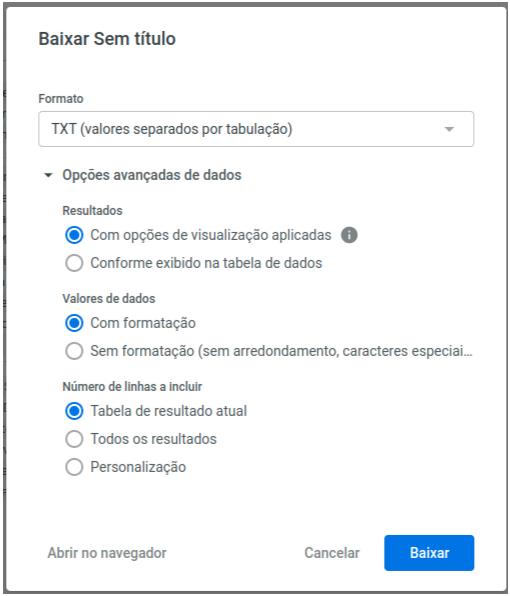Screen dimensions: 510x596
Task: Click the Cancelar button
Action: coord(332,553)
